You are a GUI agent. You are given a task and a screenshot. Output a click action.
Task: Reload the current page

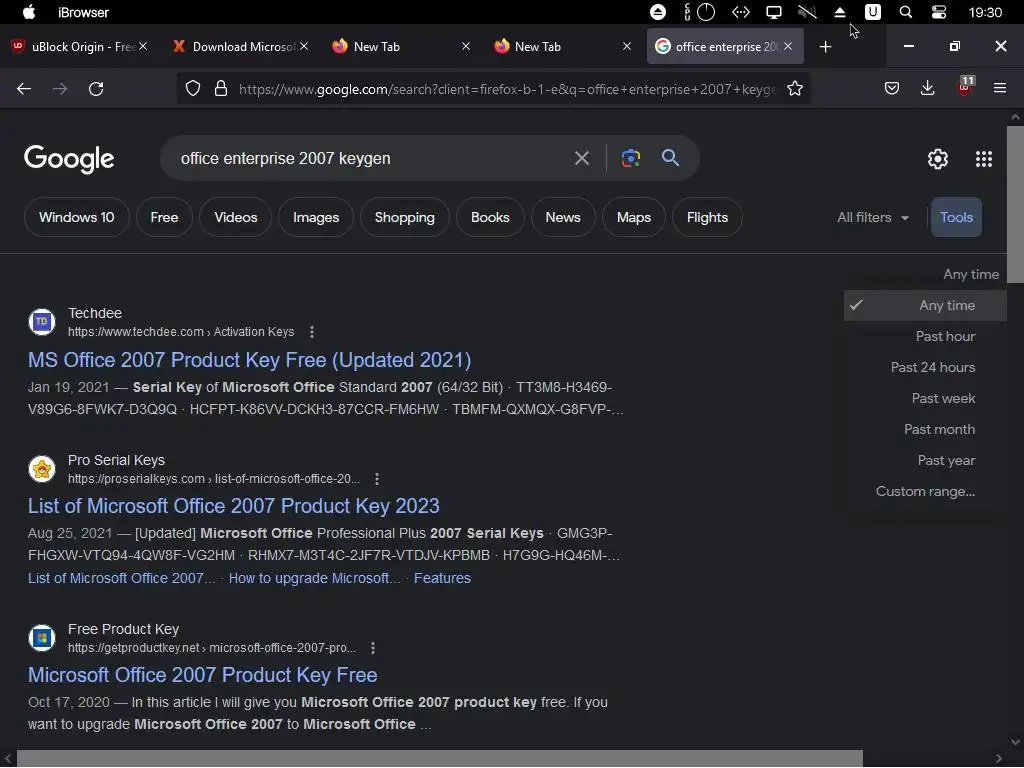coord(96,89)
